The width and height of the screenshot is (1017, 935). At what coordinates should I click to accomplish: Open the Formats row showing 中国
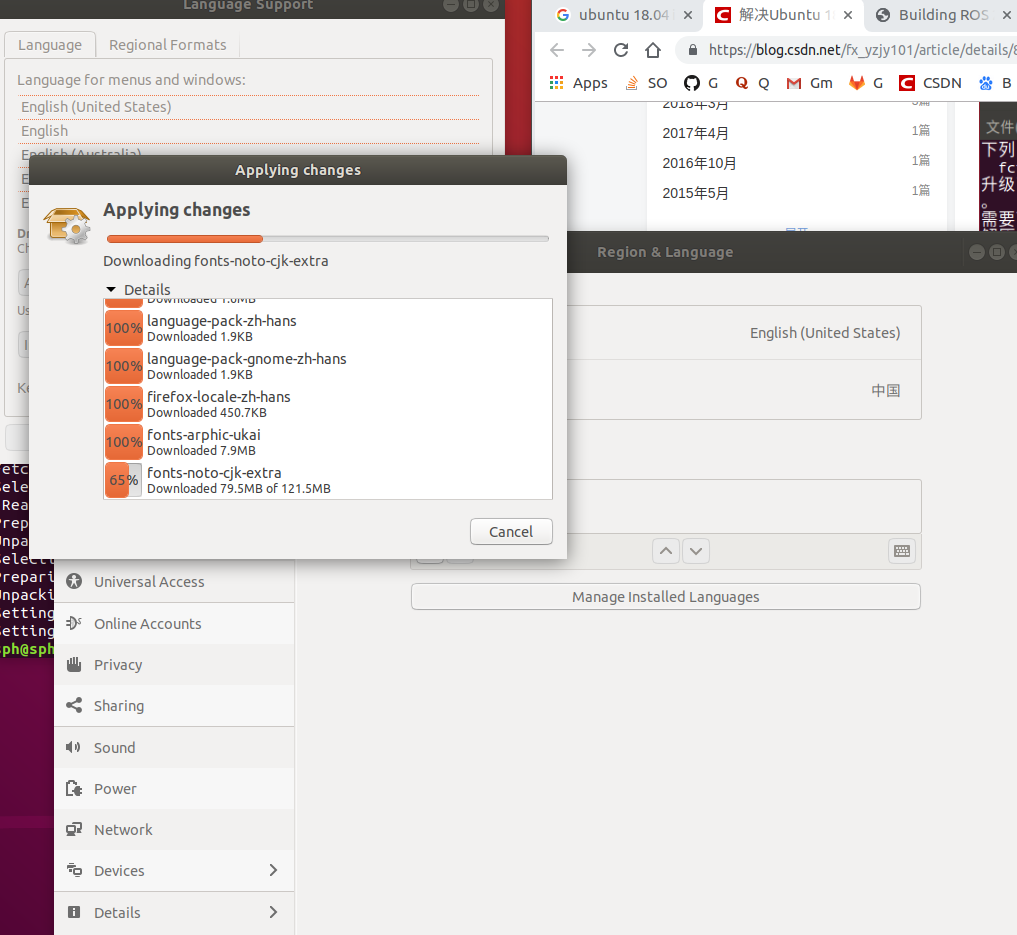744,390
